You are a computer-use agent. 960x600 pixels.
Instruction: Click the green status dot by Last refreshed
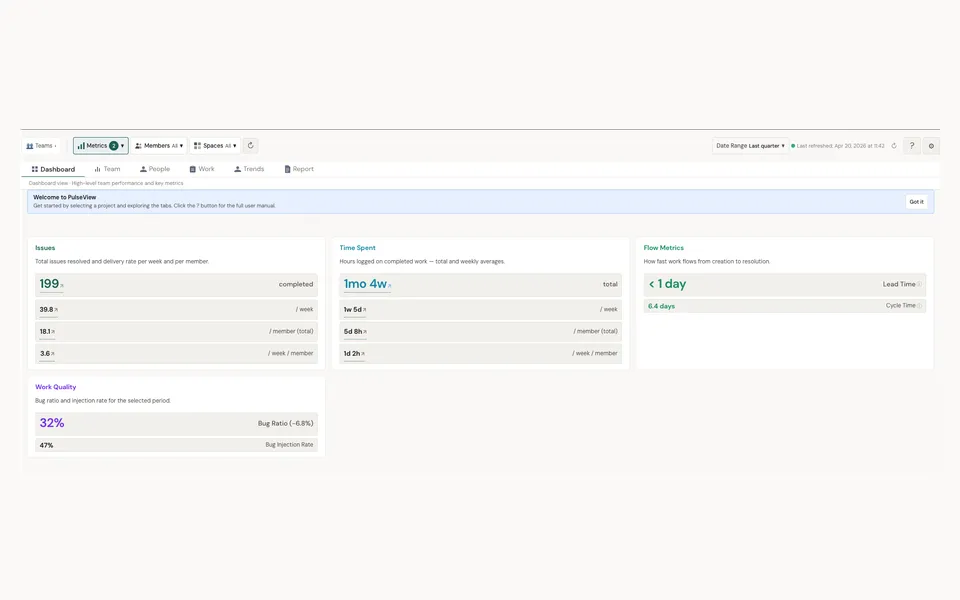[x=793, y=146]
